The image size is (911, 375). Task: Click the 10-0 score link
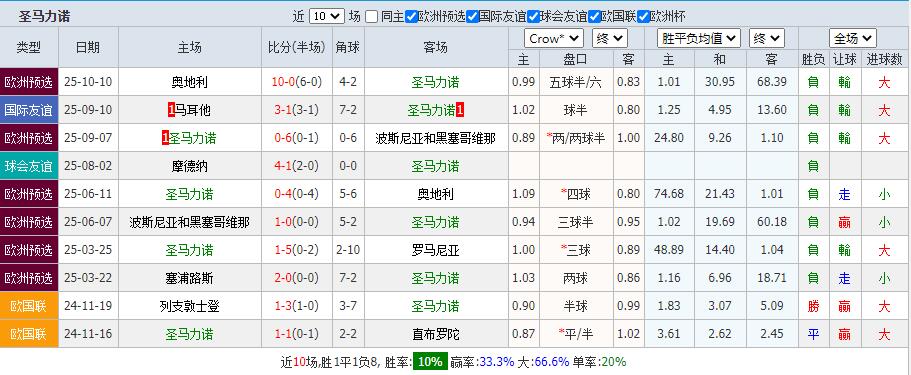283,83
